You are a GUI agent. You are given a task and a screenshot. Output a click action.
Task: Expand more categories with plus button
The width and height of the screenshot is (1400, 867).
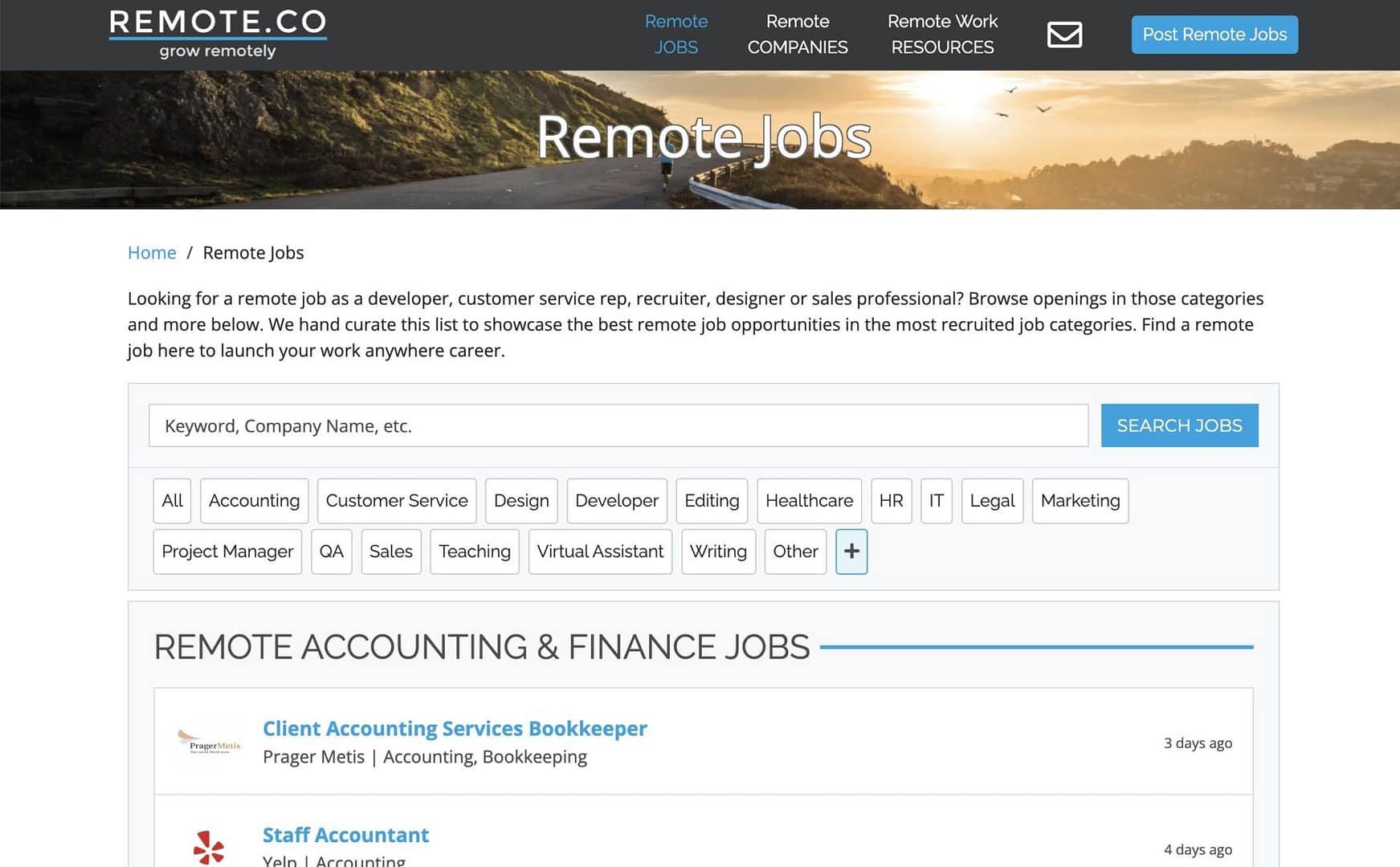pyautogui.click(x=851, y=552)
